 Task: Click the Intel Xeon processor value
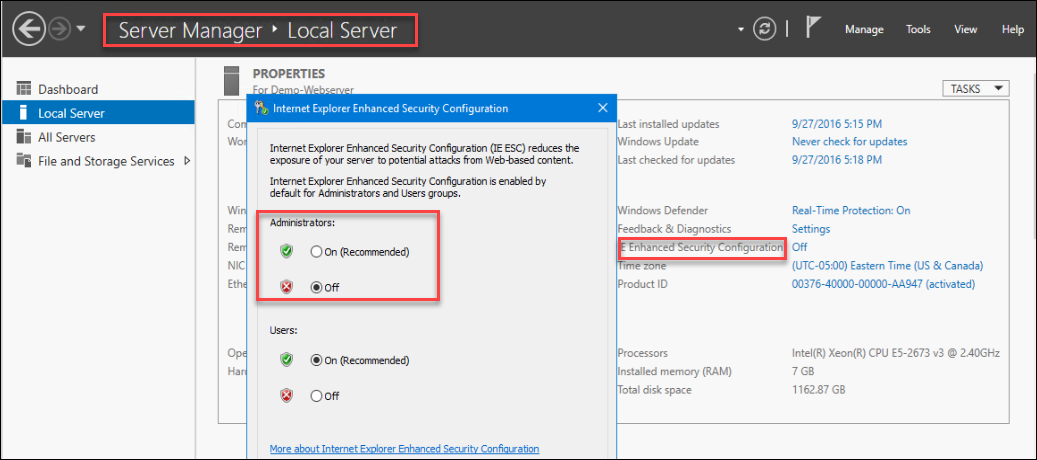(x=895, y=353)
